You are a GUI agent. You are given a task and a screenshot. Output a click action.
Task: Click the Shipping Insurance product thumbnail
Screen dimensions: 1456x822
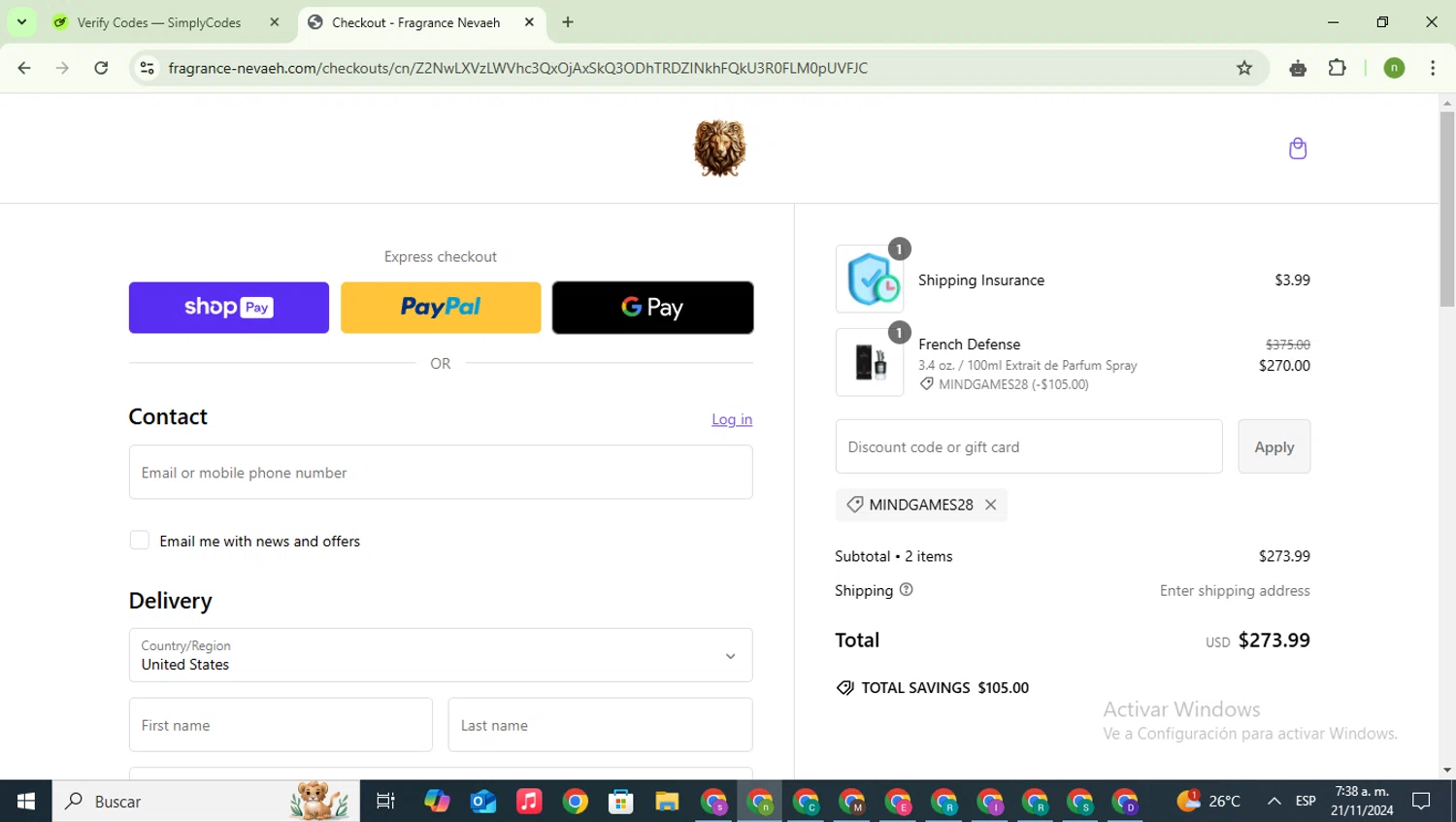click(x=870, y=279)
